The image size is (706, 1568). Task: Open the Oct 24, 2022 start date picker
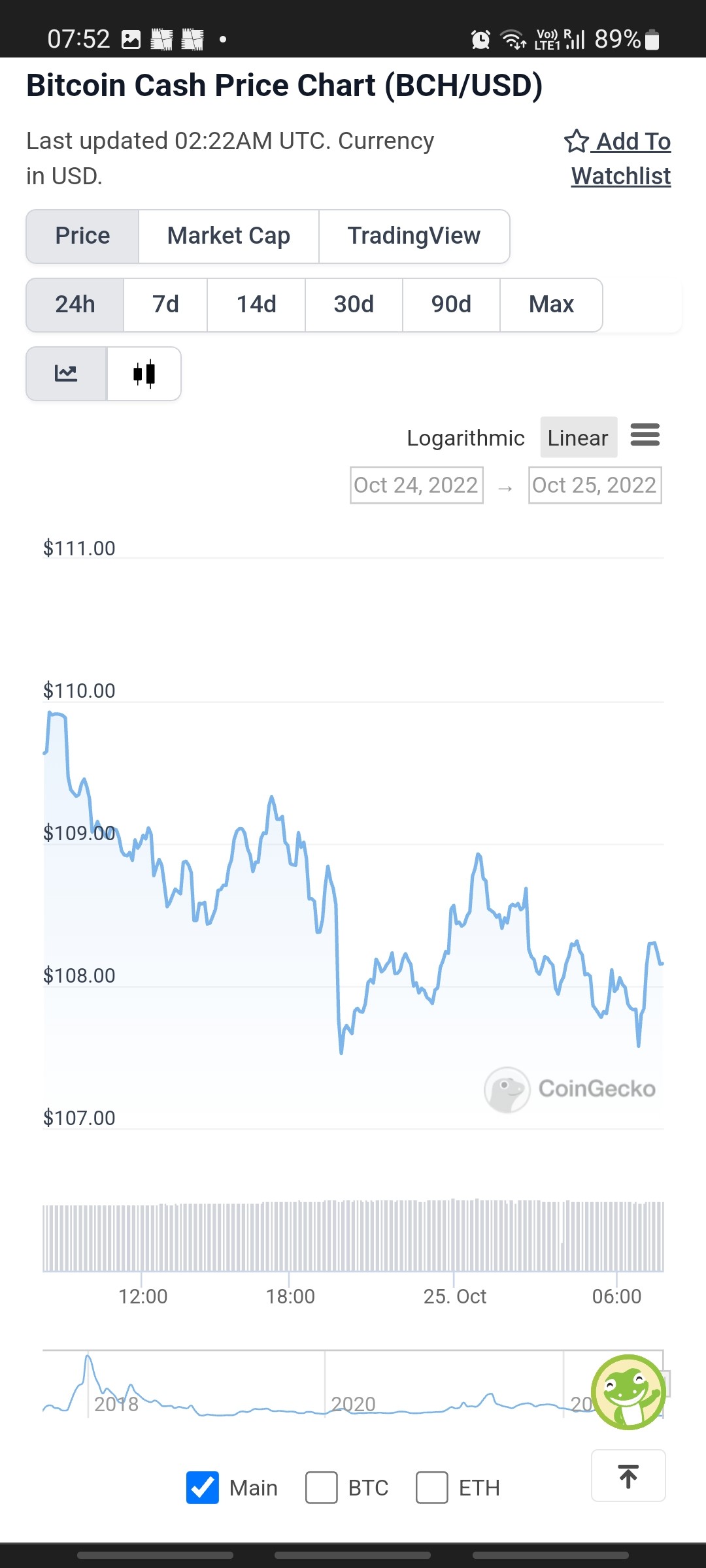(x=416, y=485)
